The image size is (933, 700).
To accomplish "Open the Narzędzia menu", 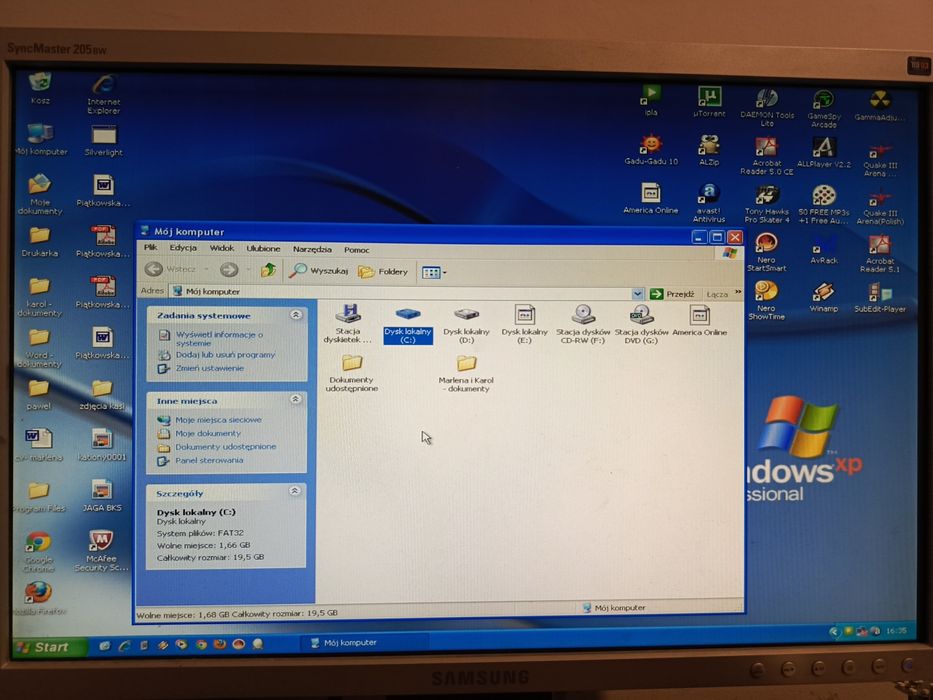I will tap(312, 249).
